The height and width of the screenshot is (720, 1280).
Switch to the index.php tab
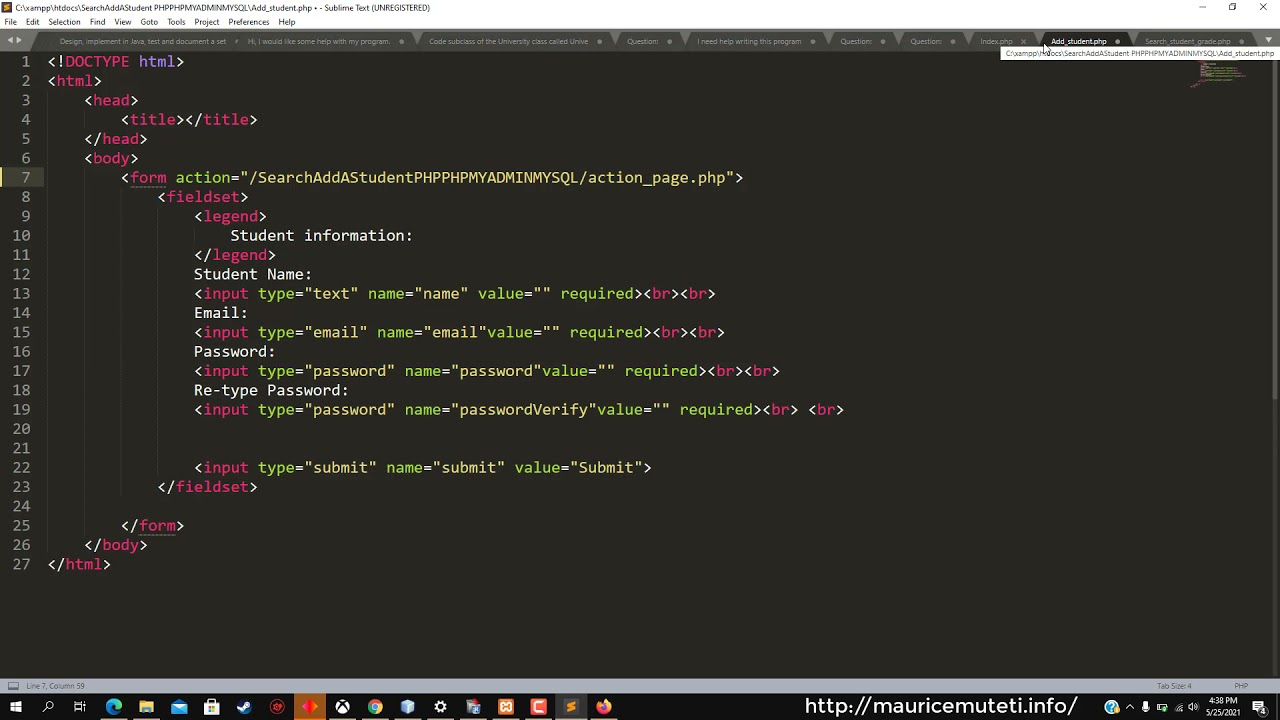click(996, 41)
